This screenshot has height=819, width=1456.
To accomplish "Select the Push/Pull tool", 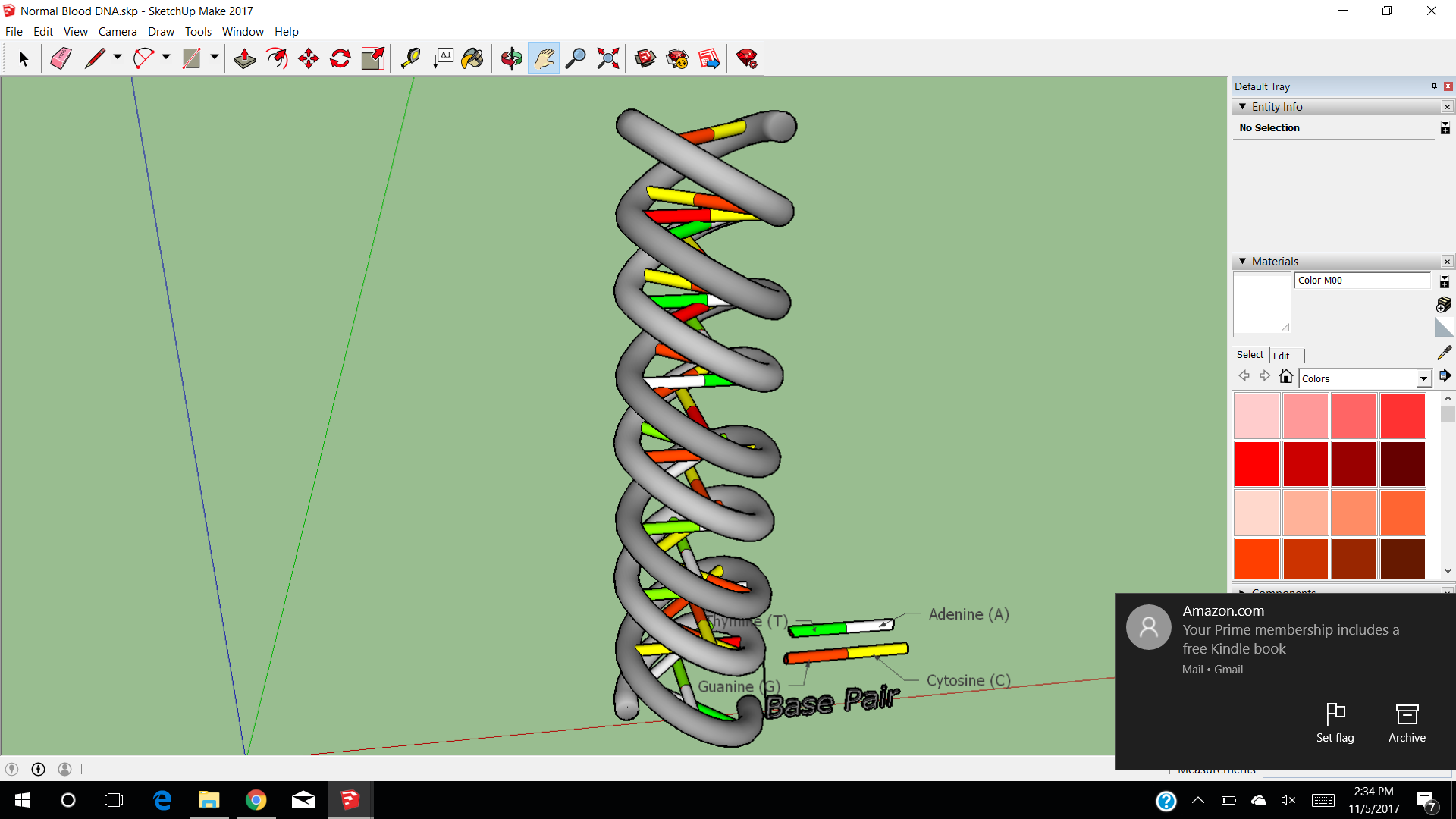I will tap(244, 58).
